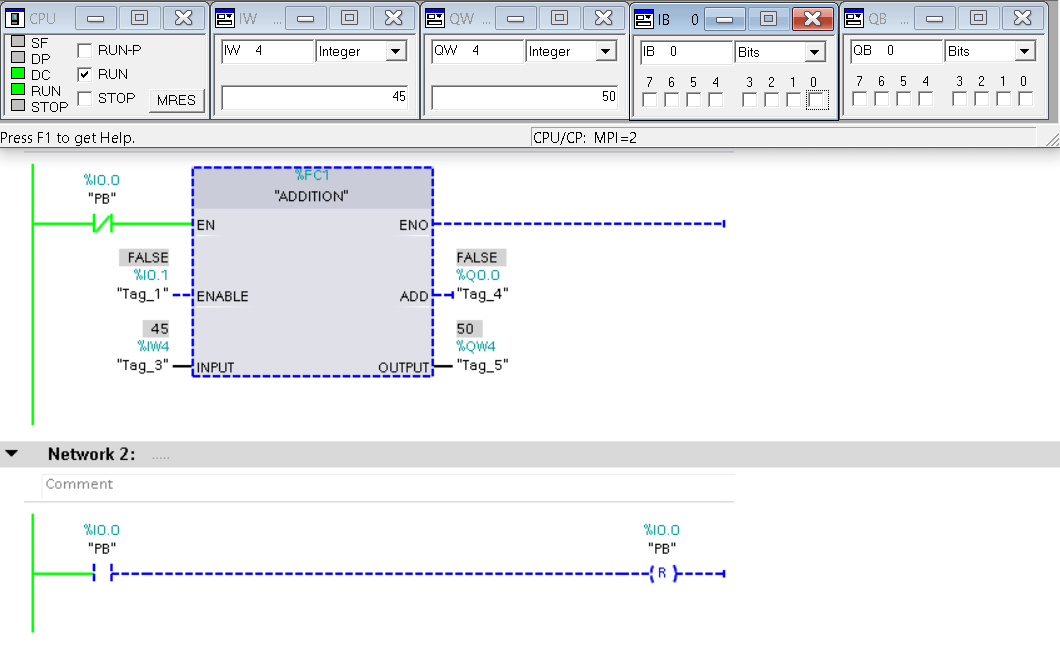This screenshot has width=1060, height=647.
Task: Click the SF indicator LED in CPU window
Action: pyautogui.click(x=18, y=42)
